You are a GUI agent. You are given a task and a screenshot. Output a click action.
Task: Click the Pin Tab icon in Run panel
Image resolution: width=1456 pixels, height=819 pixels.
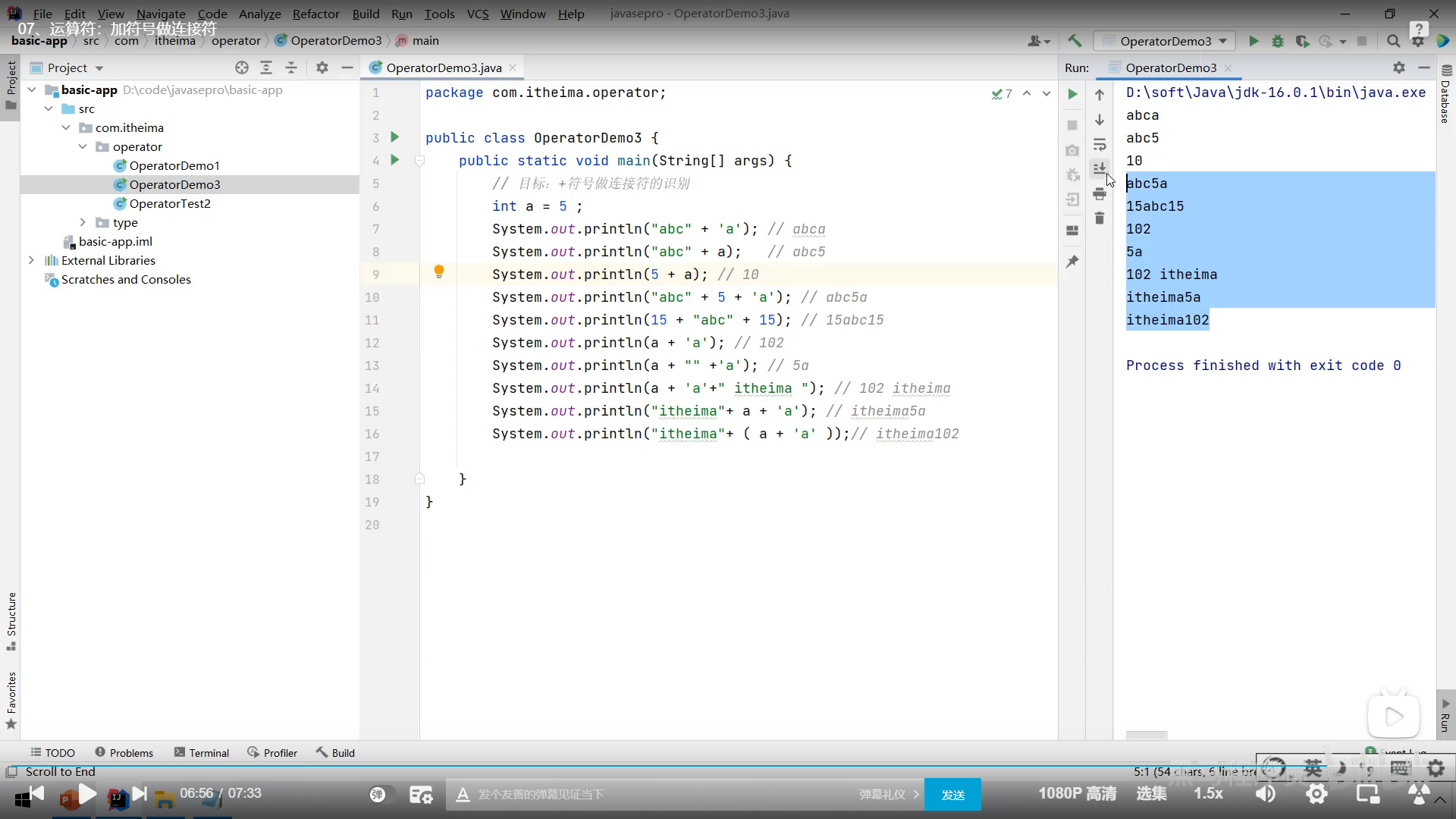1072,262
